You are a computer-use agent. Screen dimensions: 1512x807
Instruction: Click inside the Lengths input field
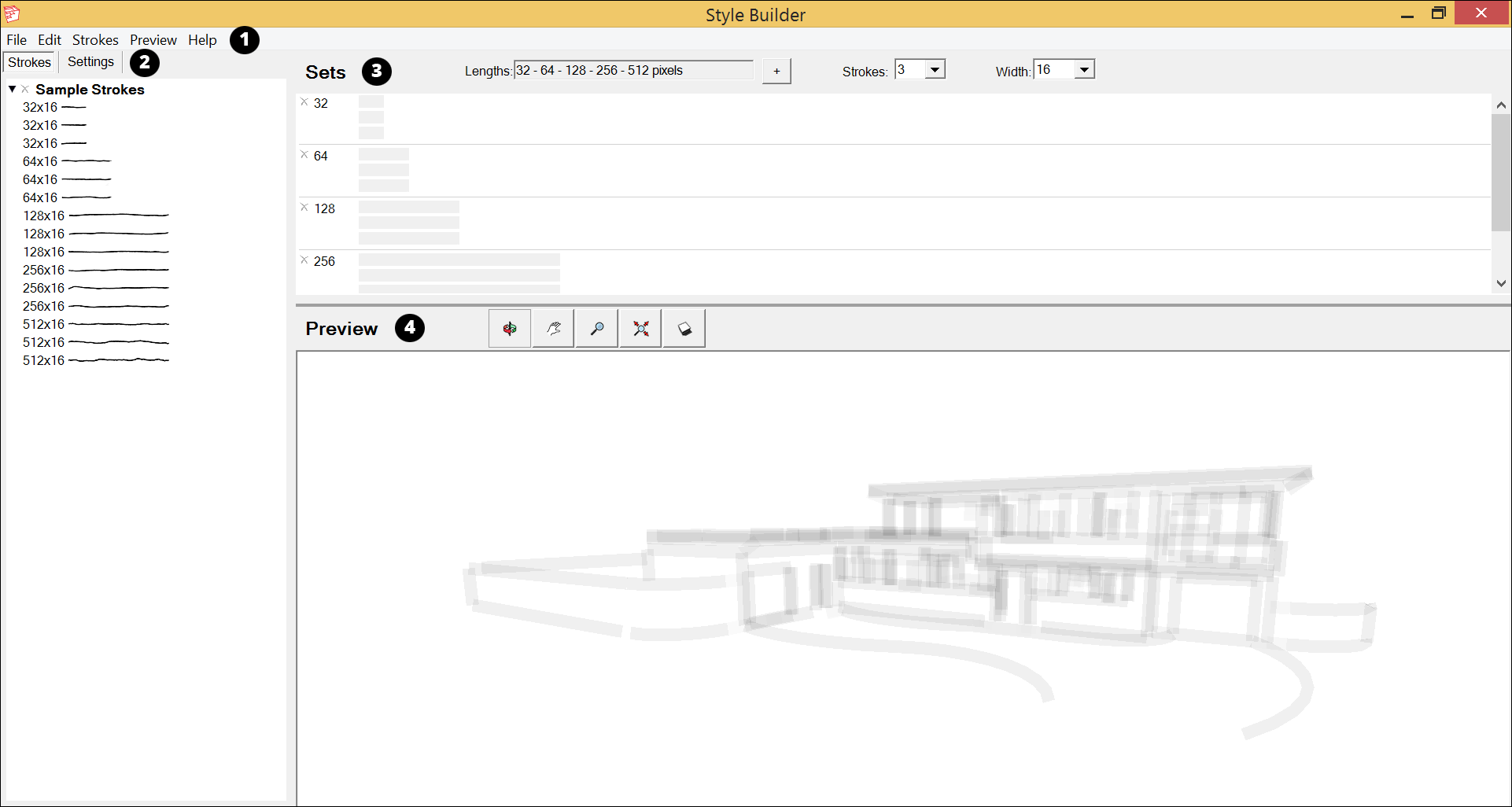point(632,70)
